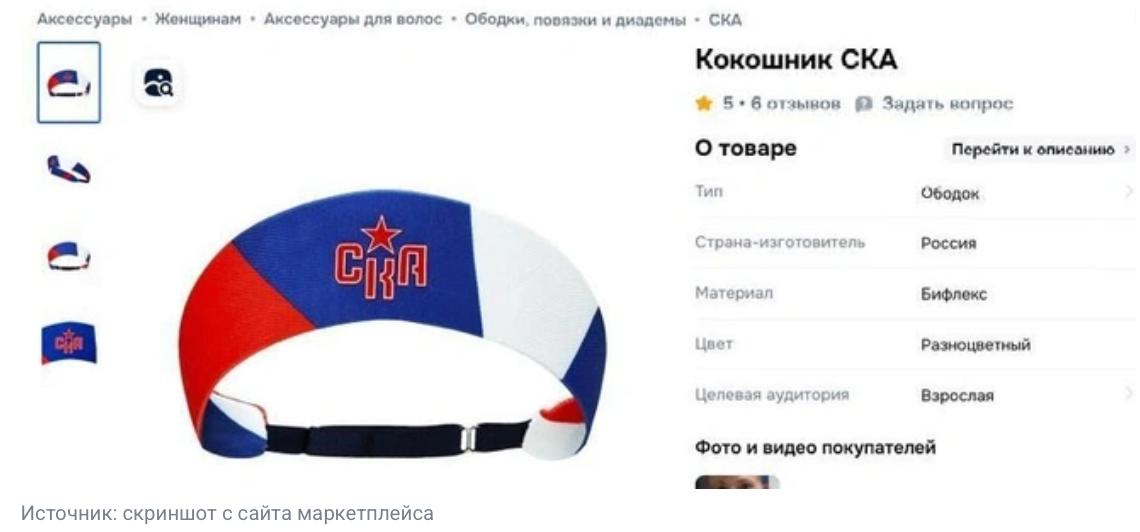Expand the Целевая аудитория row chevron

tap(1128, 394)
